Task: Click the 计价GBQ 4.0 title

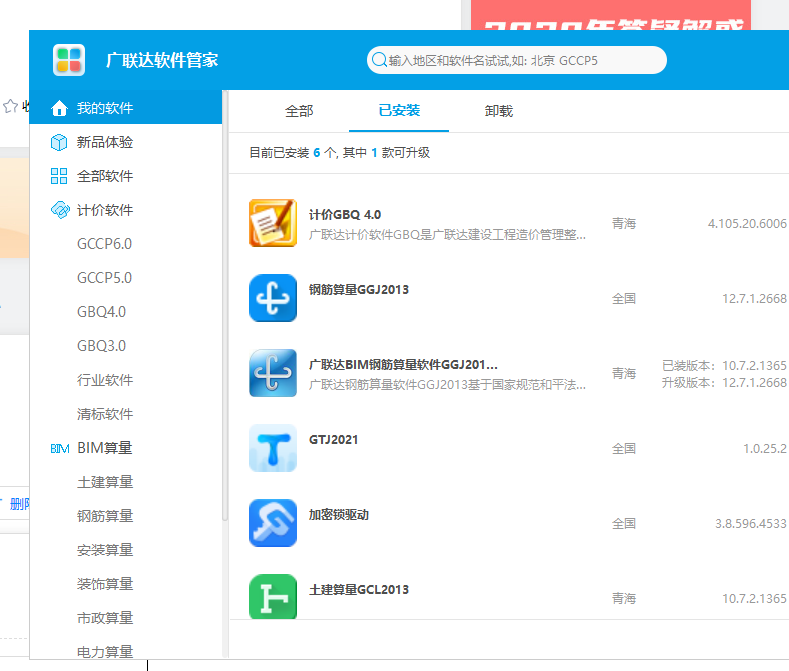Action: tap(345, 215)
